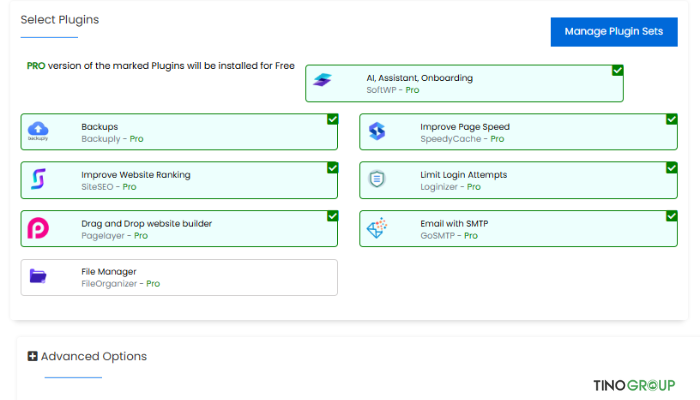Click the PRO version free install notice
Viewport: 700px width, 400px height.
coord(161,66)
